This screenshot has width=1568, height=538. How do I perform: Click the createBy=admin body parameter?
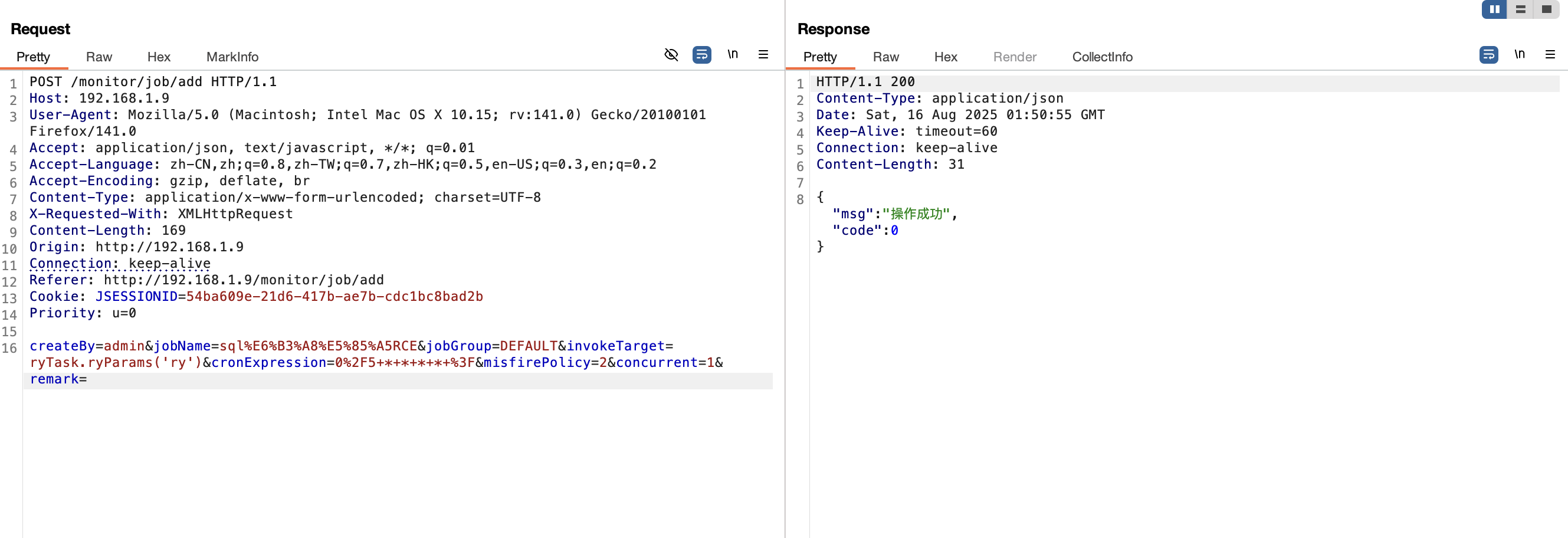coord(87,346)
